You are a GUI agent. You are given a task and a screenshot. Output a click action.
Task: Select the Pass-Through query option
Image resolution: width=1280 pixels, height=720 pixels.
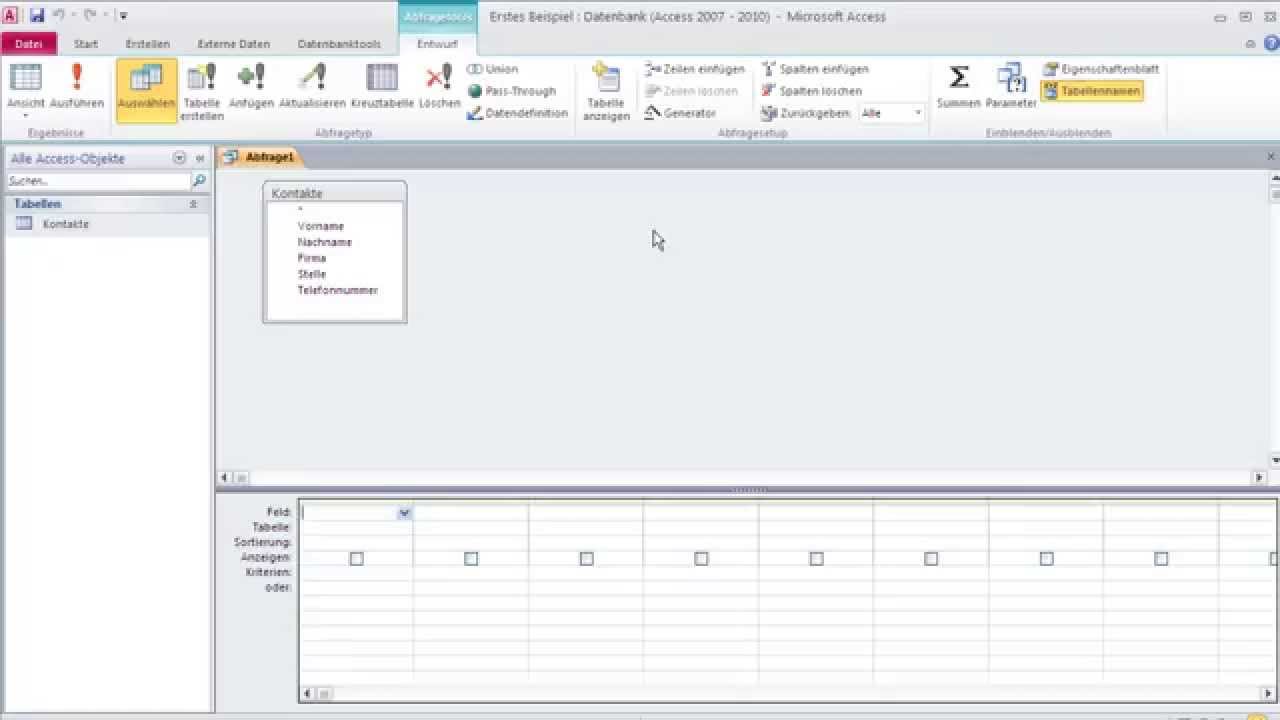pos(511,91)
